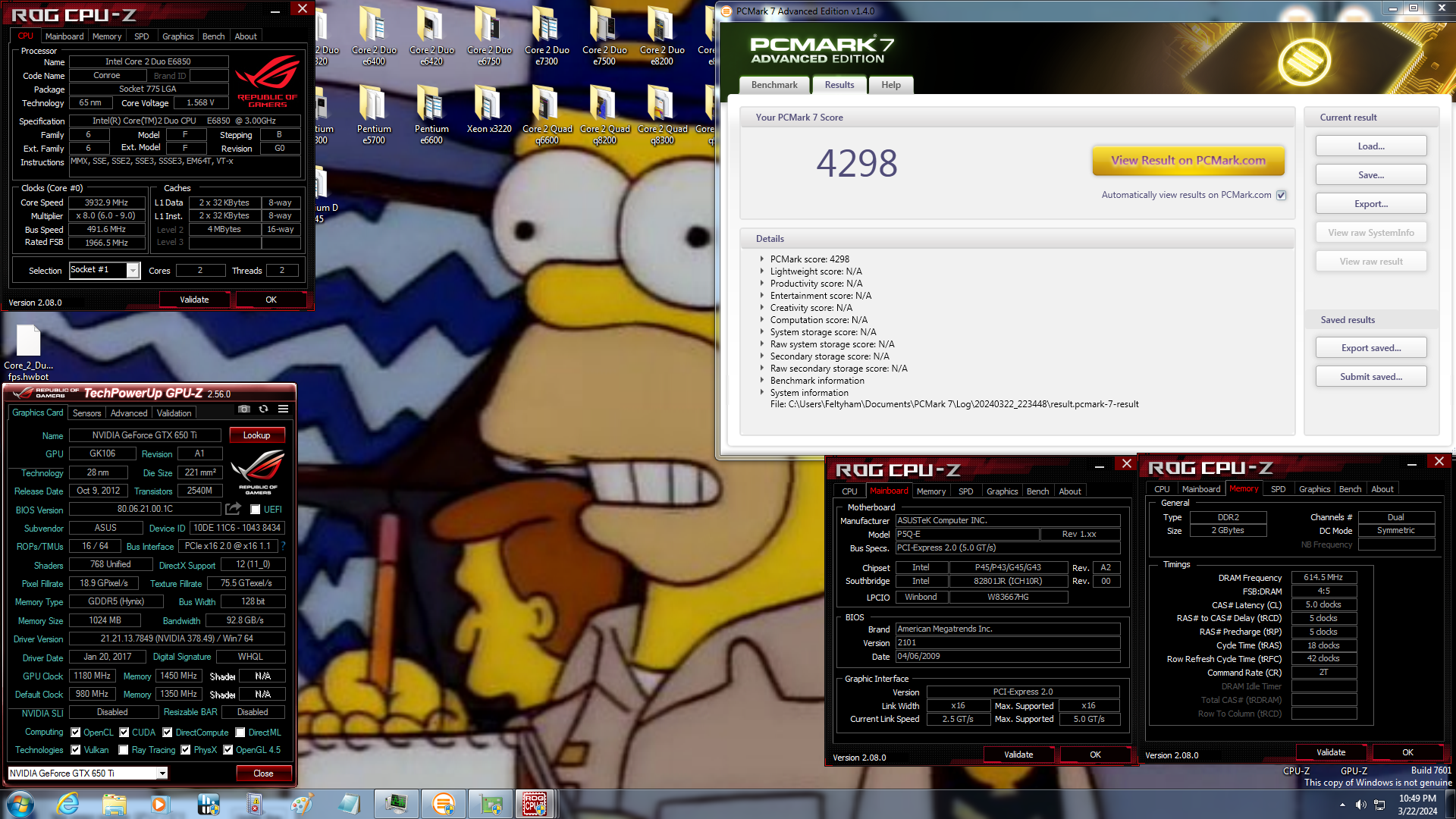Expand the PCMark score detail row
Screen dimensions: 1456x819
(x=762, y=259)
